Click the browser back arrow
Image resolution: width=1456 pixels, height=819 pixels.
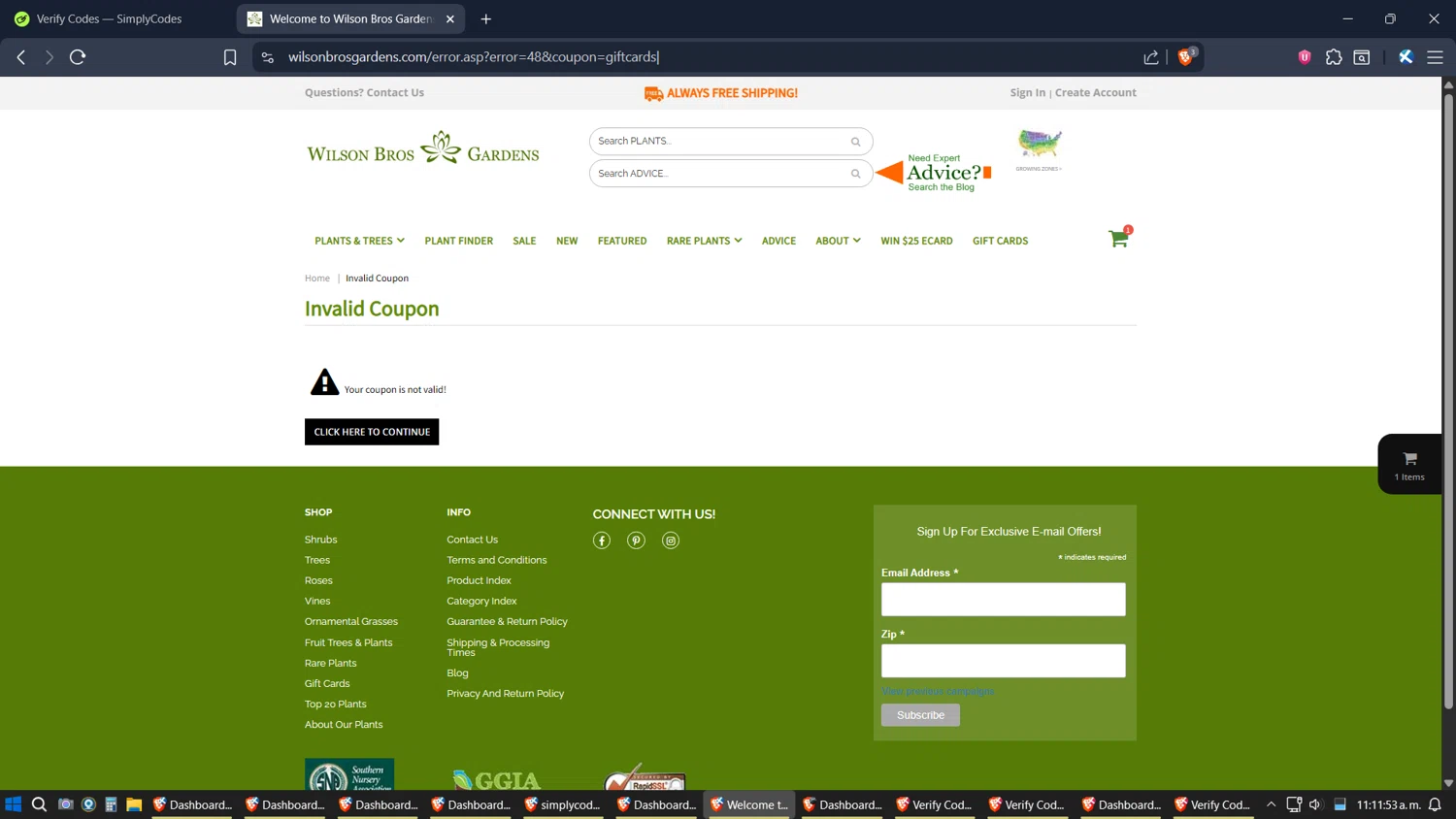(x=21, y=57)
